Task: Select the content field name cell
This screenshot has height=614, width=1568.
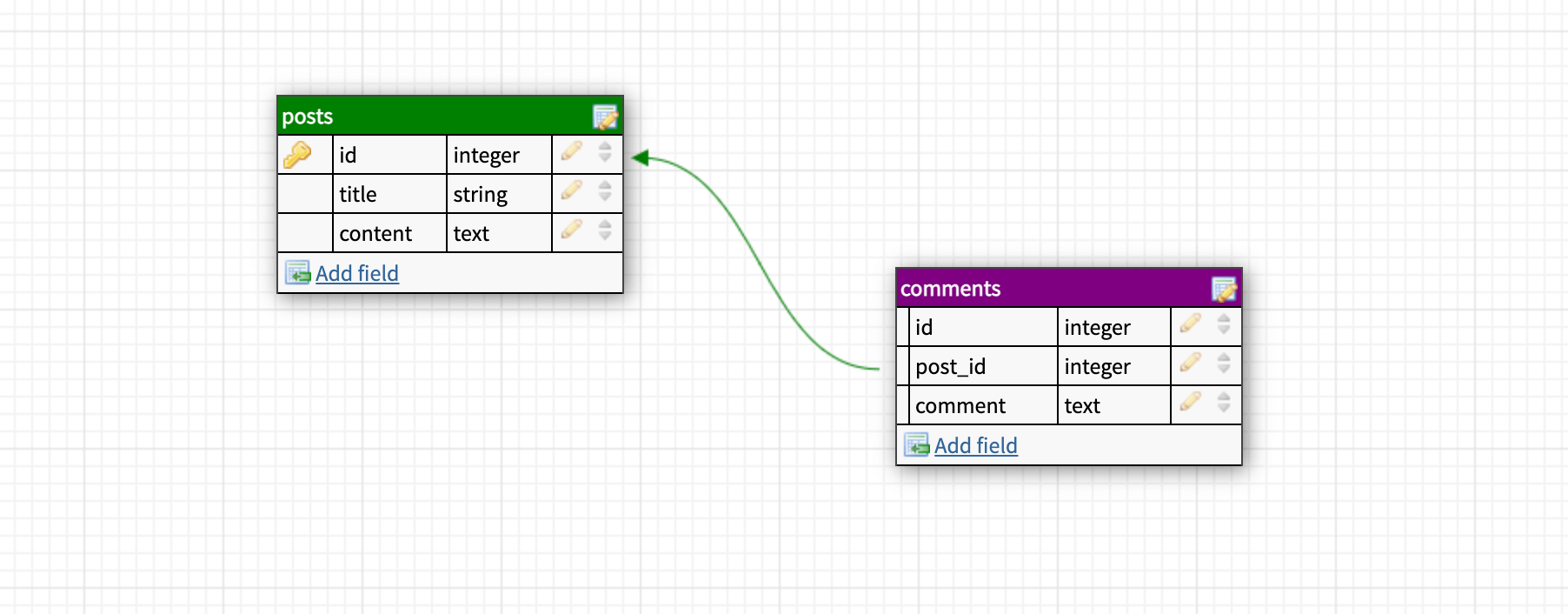Action: pos(389,233)
